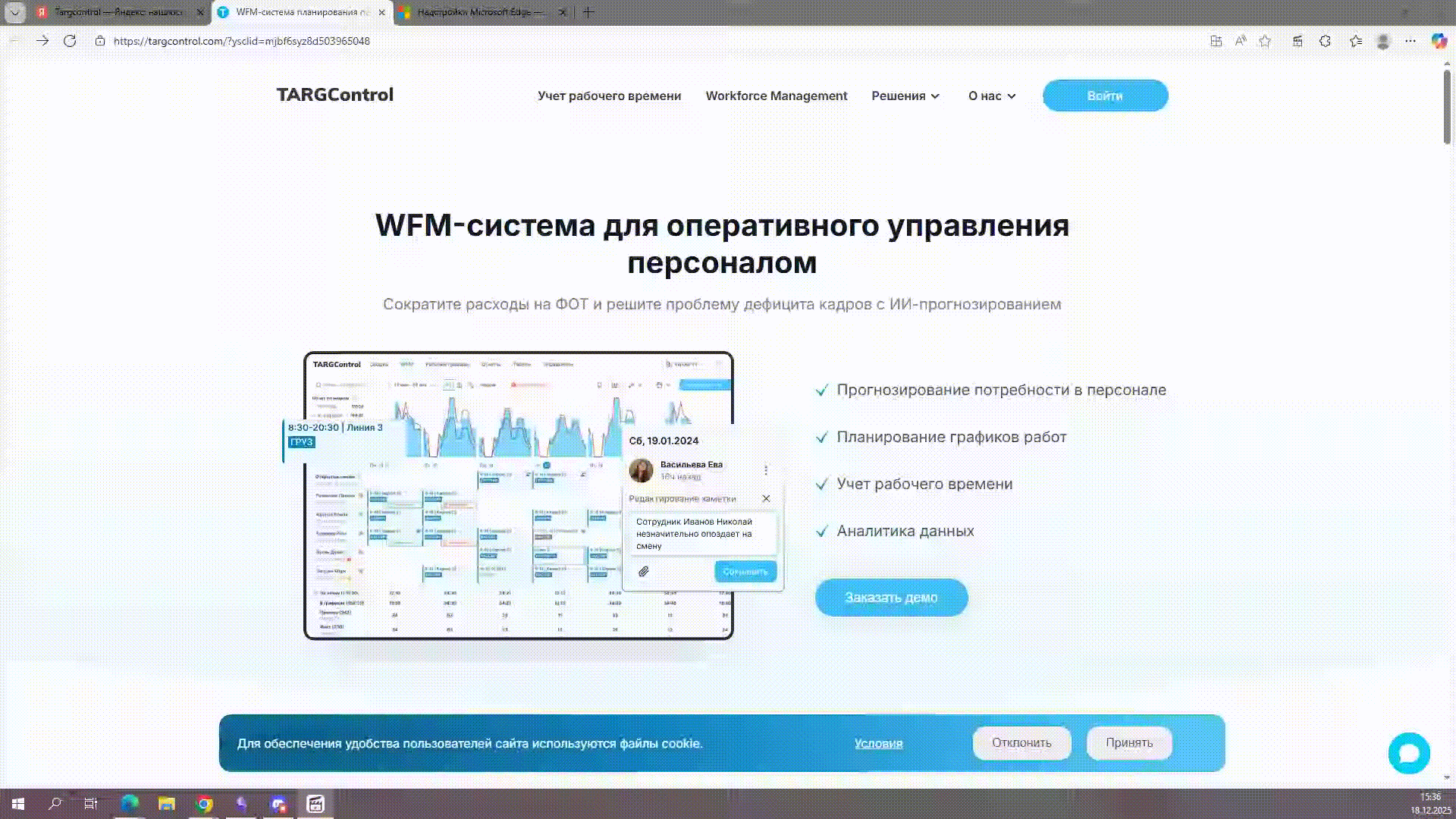This screenshot has height=819, width=1456.
Task: Open the tab list dropdown arrow
Action: pyautogui.click(x=14, y=12)
